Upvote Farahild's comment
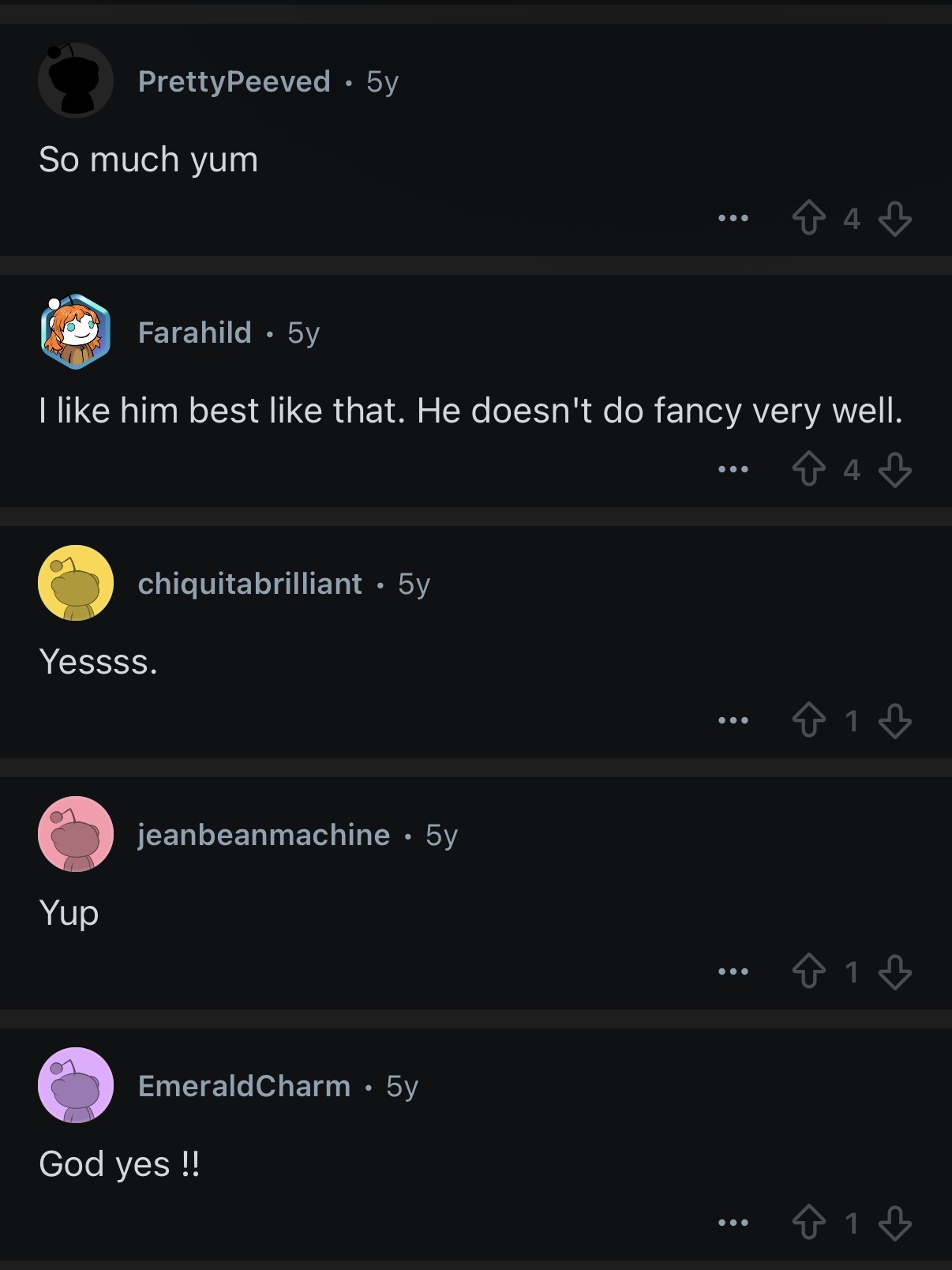The image size is (952, 1270). [x=808, y=469]
